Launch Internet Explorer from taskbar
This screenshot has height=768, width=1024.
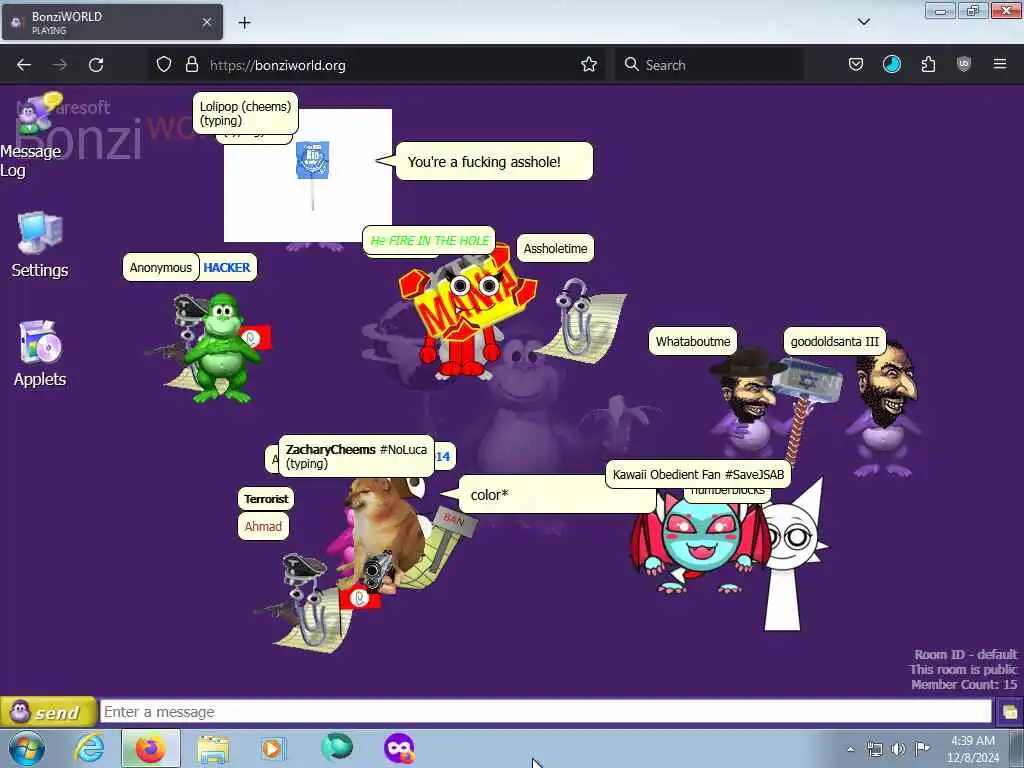pos(88,748)
